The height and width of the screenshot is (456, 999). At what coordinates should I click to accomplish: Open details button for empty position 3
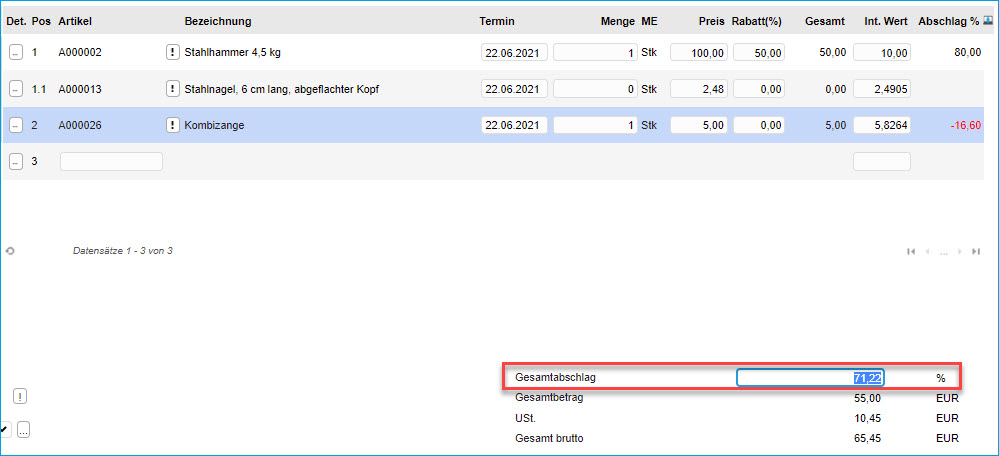click(x=15, y=162)
